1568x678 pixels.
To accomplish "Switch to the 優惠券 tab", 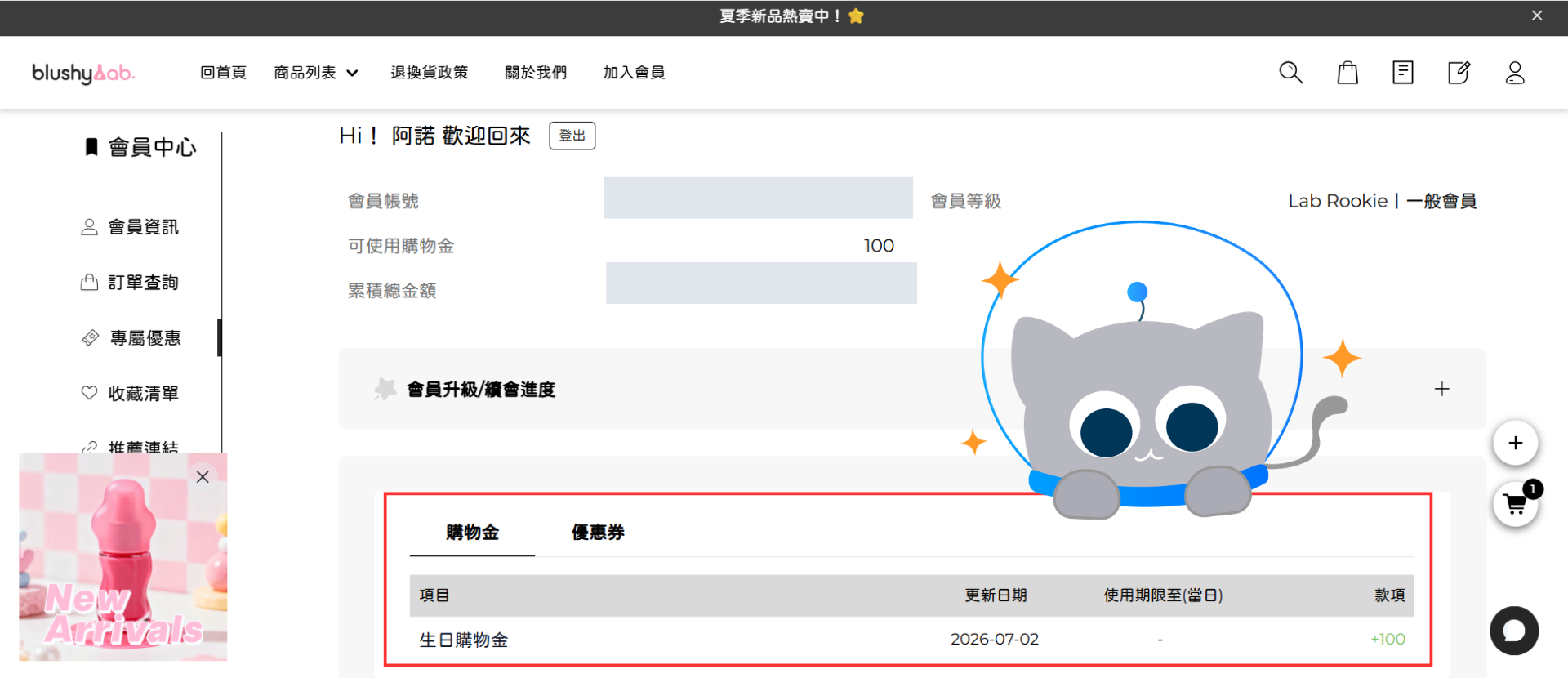I will point(598,533).
